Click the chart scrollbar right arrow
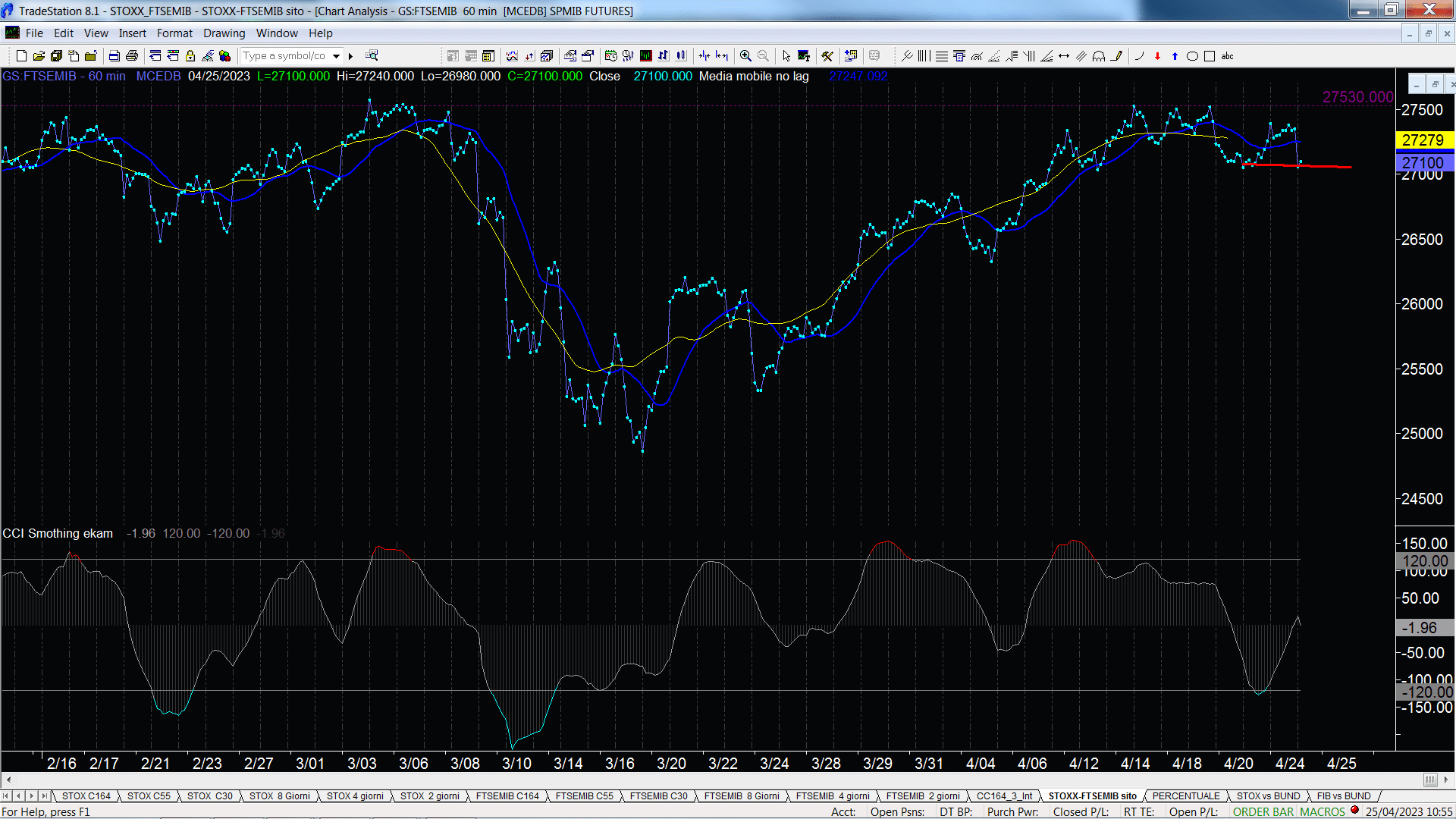The image size is (1456, 819). point(1446,780)
